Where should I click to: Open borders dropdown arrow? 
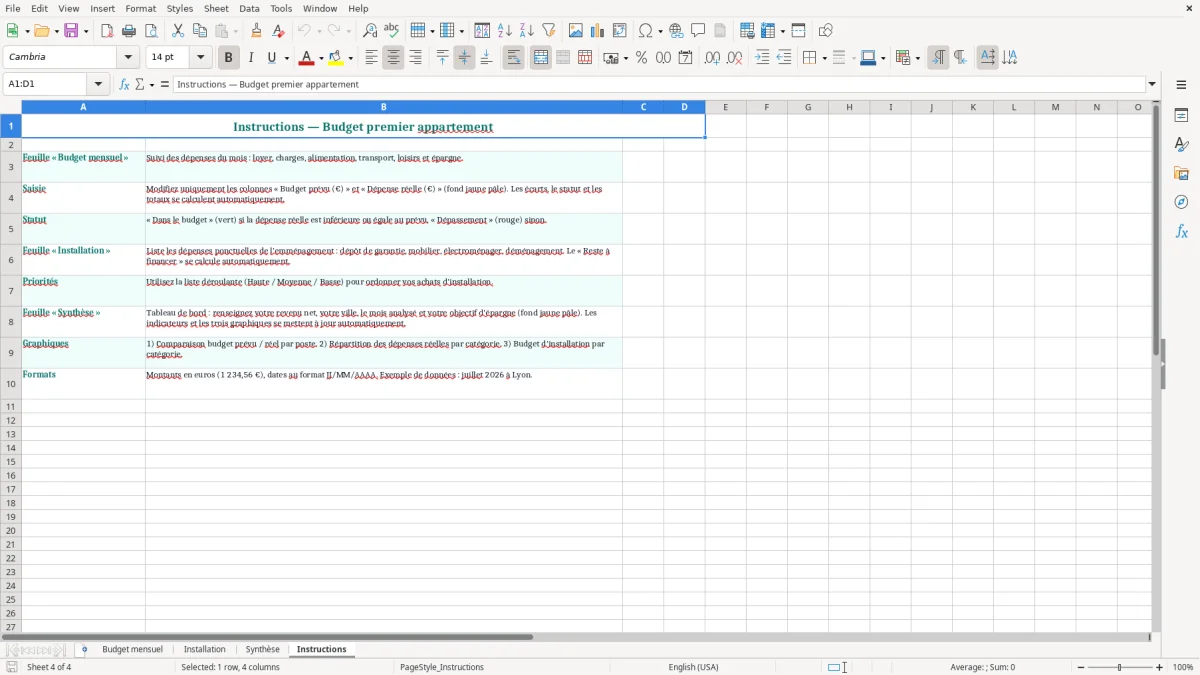(x=823, y=58)
